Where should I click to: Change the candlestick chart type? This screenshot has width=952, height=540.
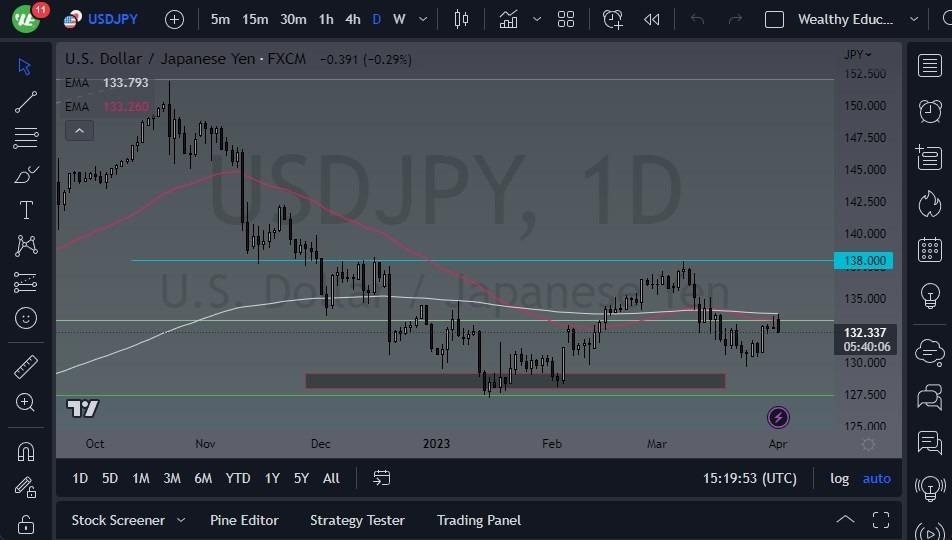[461, 19]
